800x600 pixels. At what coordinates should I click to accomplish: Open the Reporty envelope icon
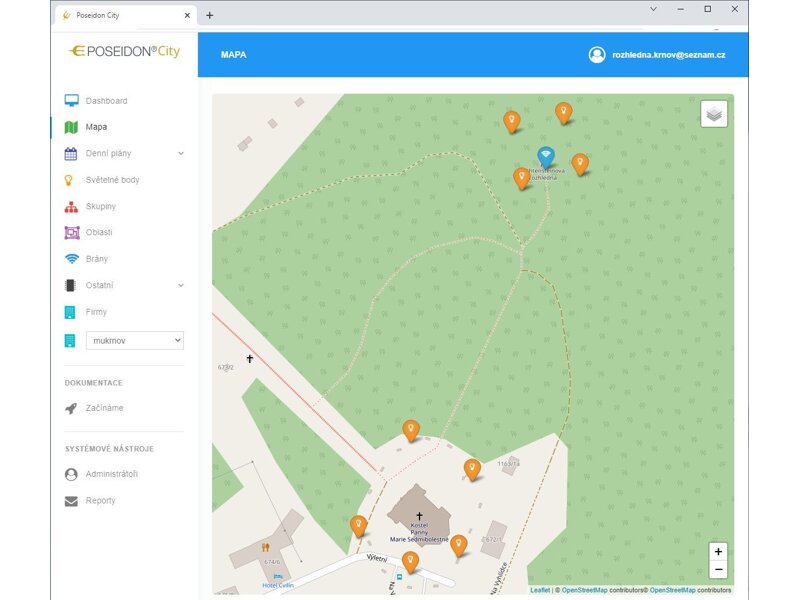tap(71, 501)
